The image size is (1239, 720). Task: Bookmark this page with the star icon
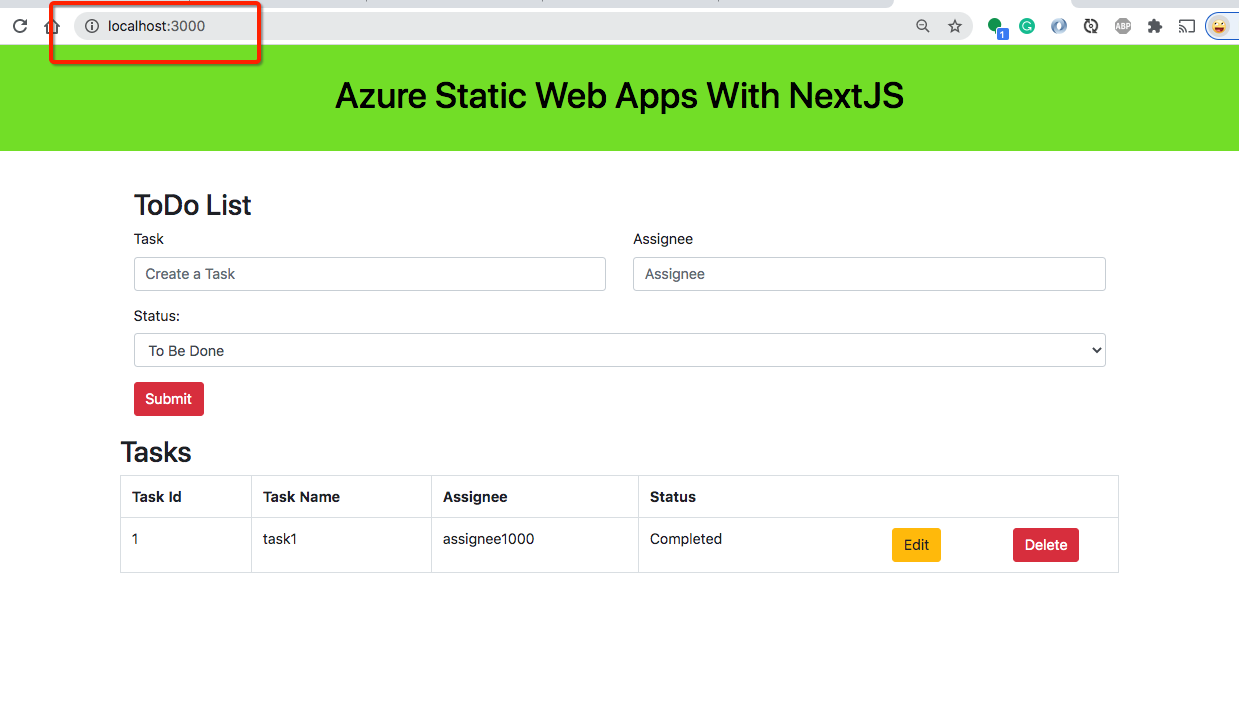click(955, 26)
